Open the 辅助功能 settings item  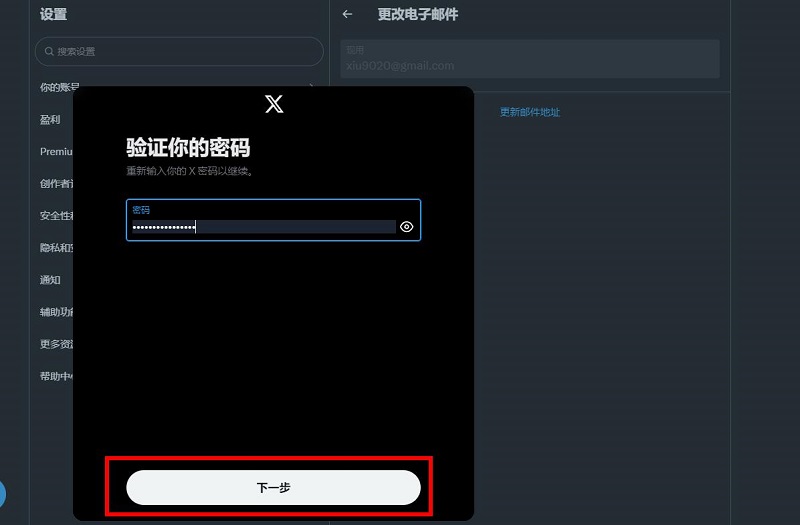tap(56, 312)
